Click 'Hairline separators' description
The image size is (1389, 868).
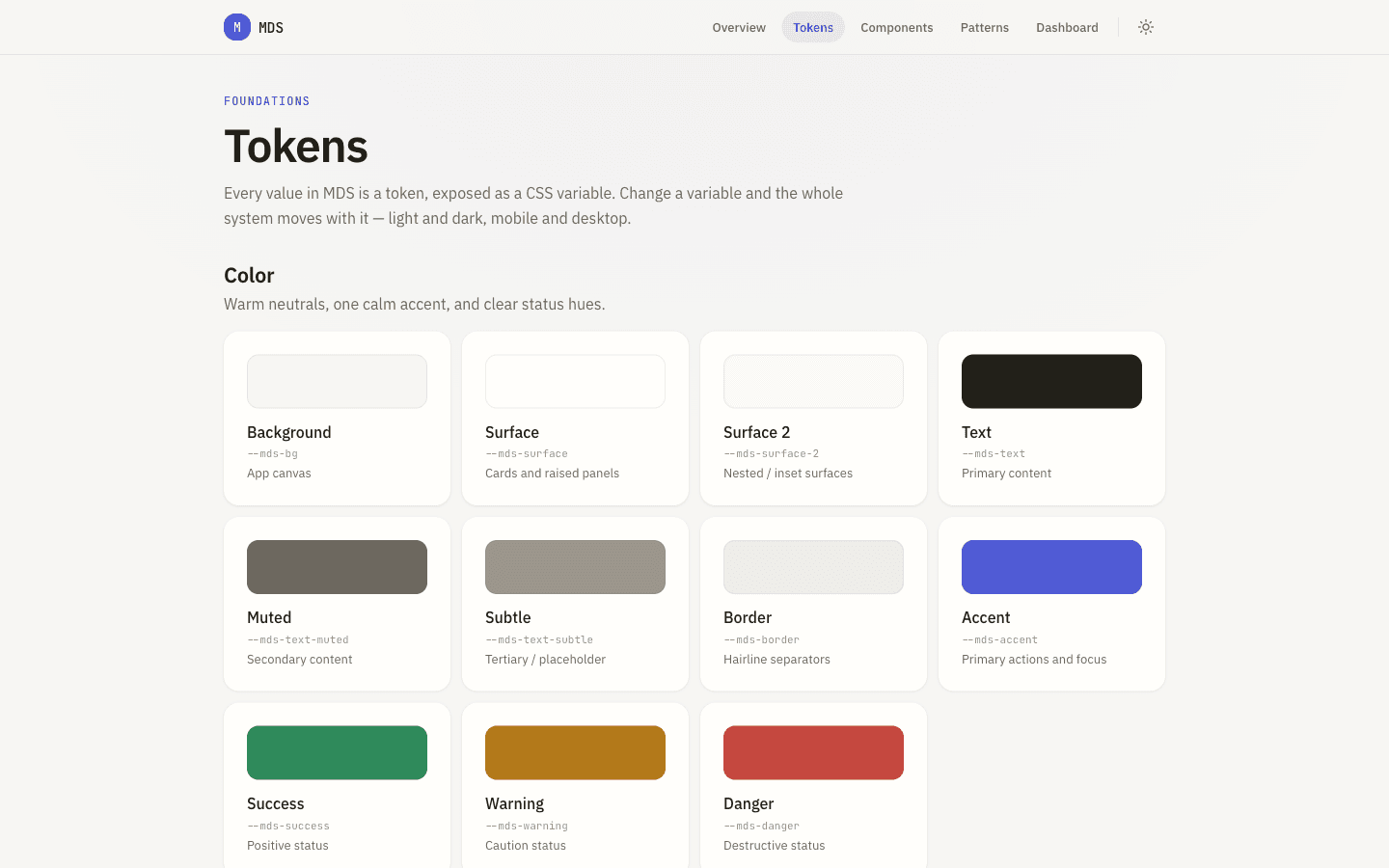pyautogui.click(x=776, y=660)
